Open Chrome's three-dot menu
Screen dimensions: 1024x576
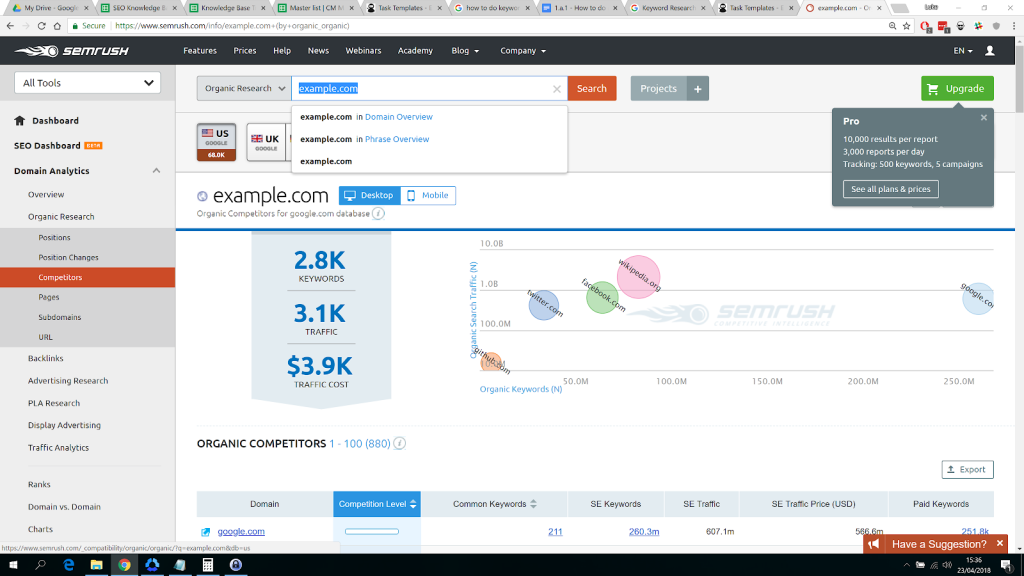point(1014,26)
